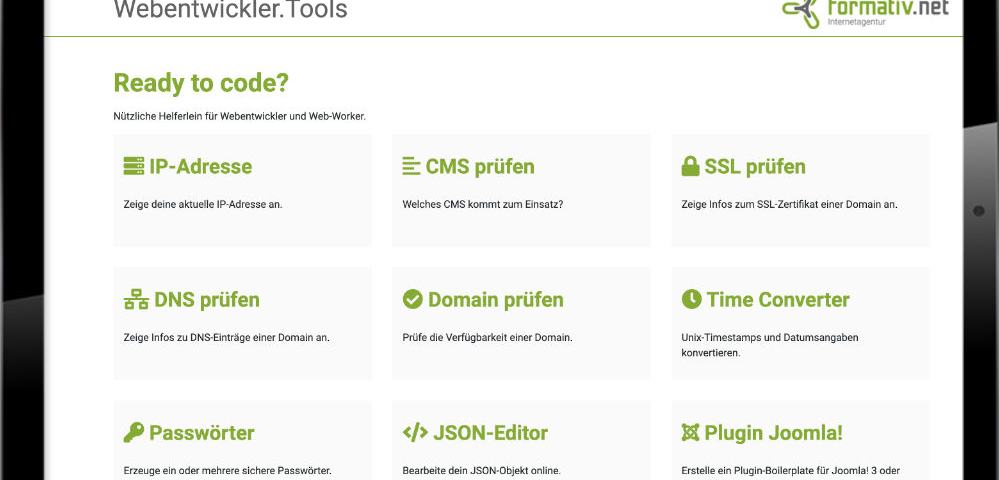Click the code brackets icon beside JSON-Editor
Viewport: 999px width, 480px height.
point(414,433)
